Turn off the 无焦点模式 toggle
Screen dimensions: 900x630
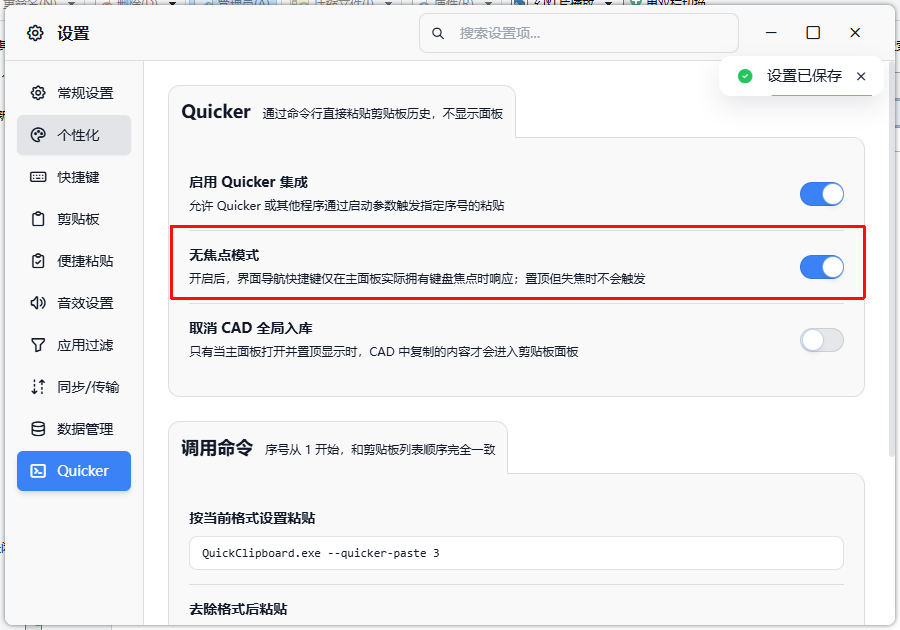click(x=821, y=267)
